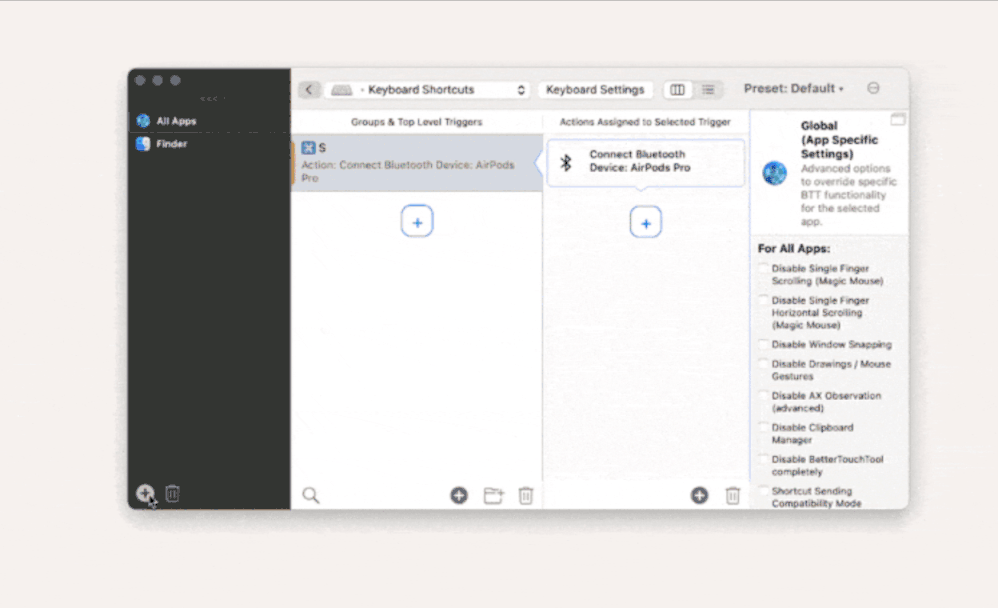Enable Disable Window Snapping checkbox
The image size is (998, 608).
764,344
